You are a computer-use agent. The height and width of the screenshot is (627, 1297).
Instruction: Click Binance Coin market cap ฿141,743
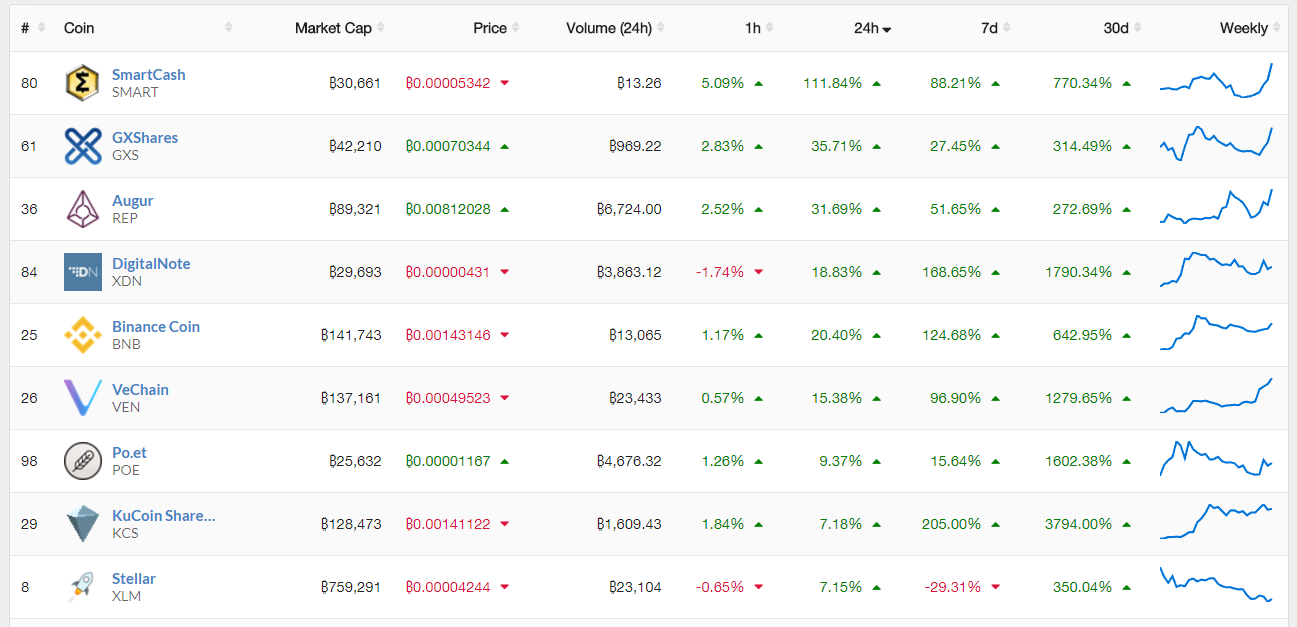point(351,335)
